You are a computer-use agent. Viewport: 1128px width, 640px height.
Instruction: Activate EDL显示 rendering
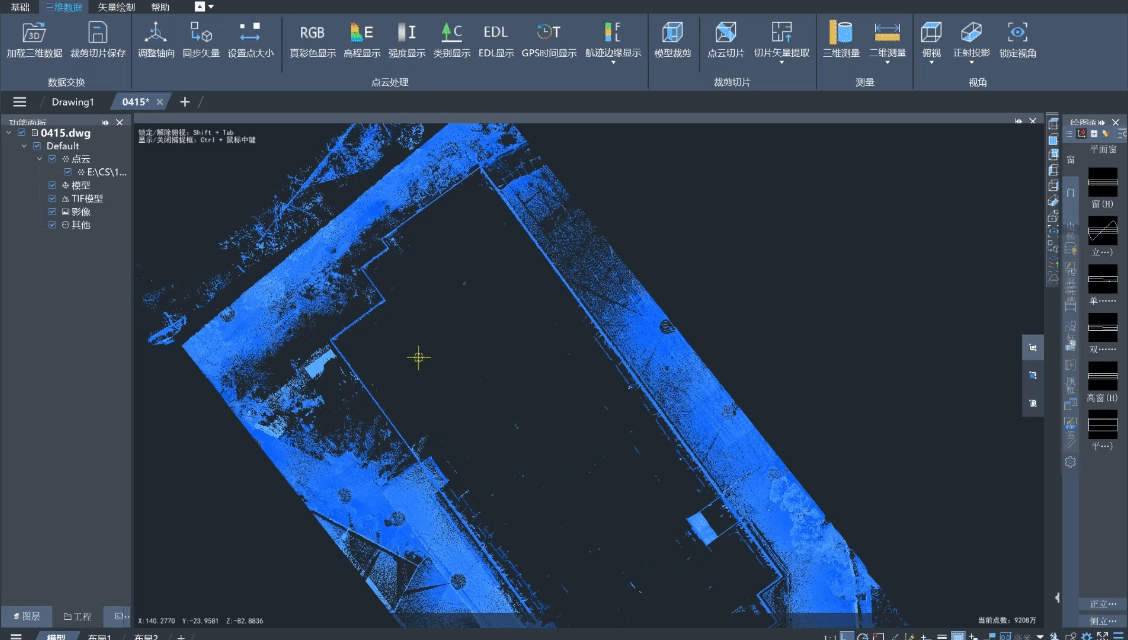495,33
